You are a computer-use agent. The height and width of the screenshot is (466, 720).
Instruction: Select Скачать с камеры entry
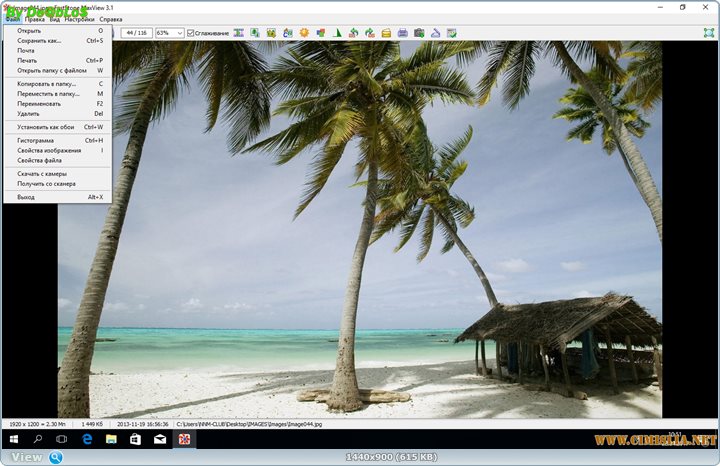coord(57,174)
